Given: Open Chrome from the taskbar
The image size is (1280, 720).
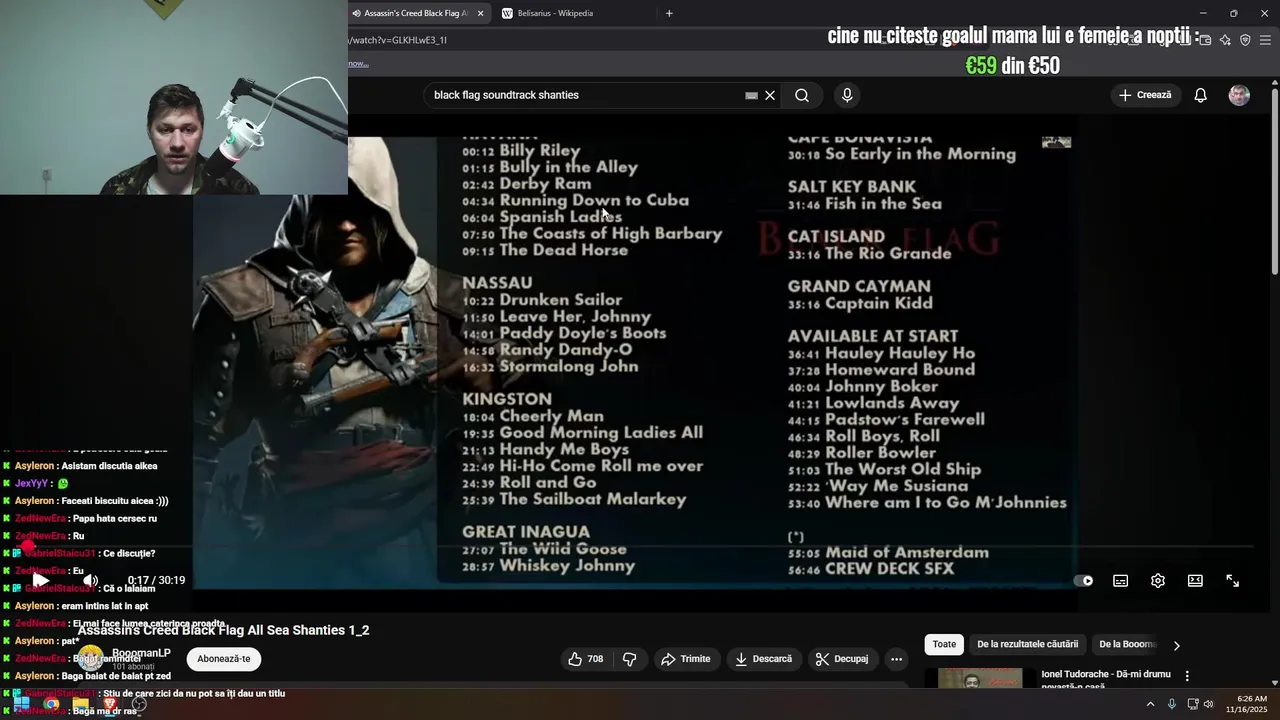Looking at the screenshot, I should click(51, 704).
